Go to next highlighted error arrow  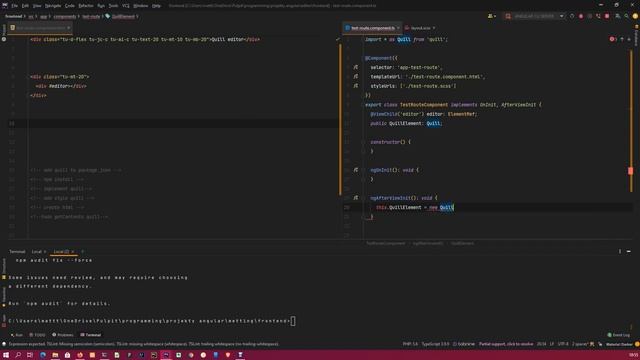pyautogui.click(x=629, y=39)
